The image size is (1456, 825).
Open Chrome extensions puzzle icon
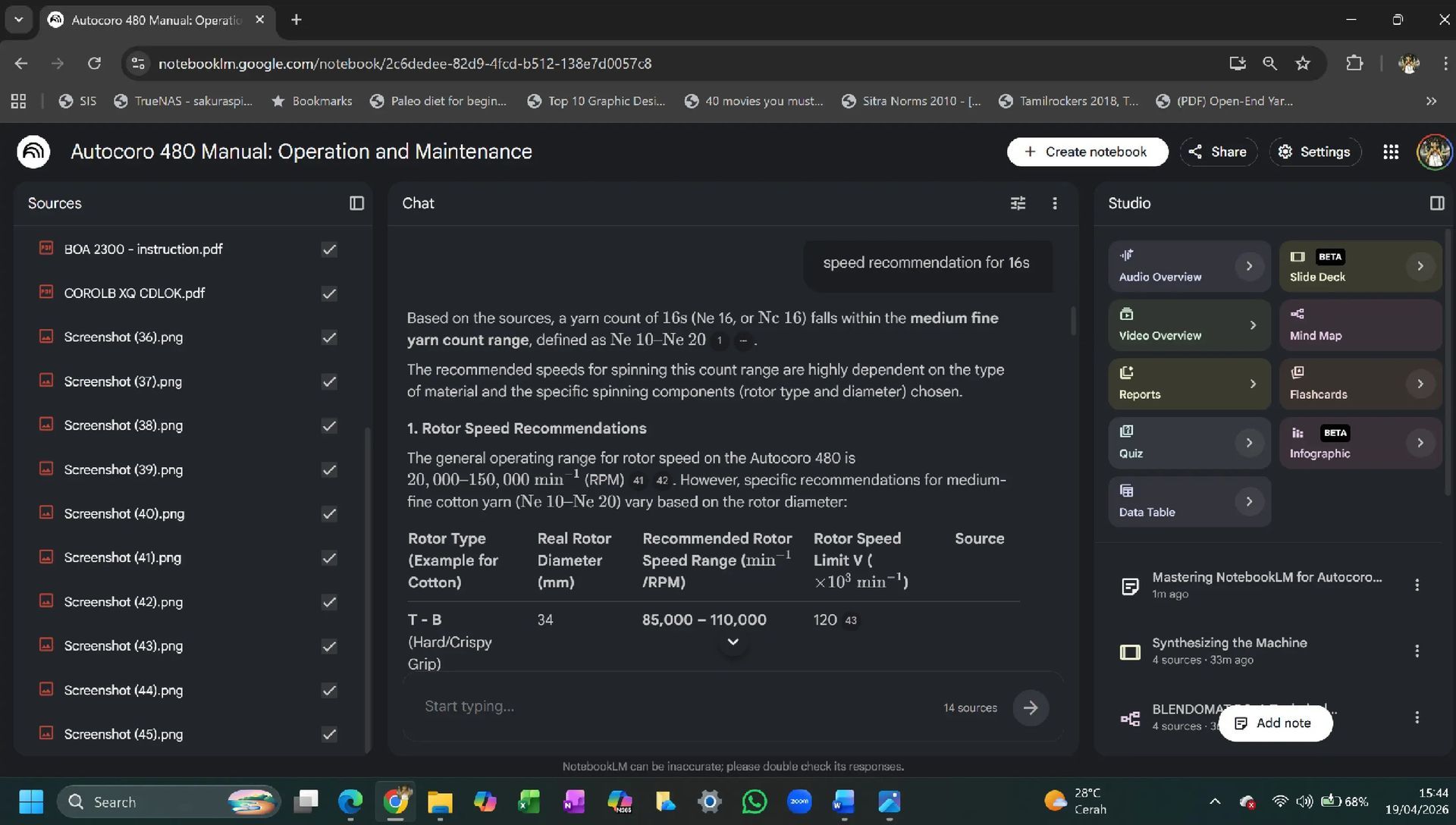pos(1354,64)
